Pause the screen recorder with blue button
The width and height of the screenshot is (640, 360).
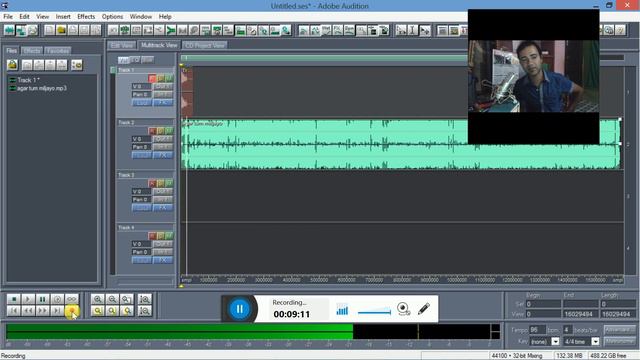(240, 309)
